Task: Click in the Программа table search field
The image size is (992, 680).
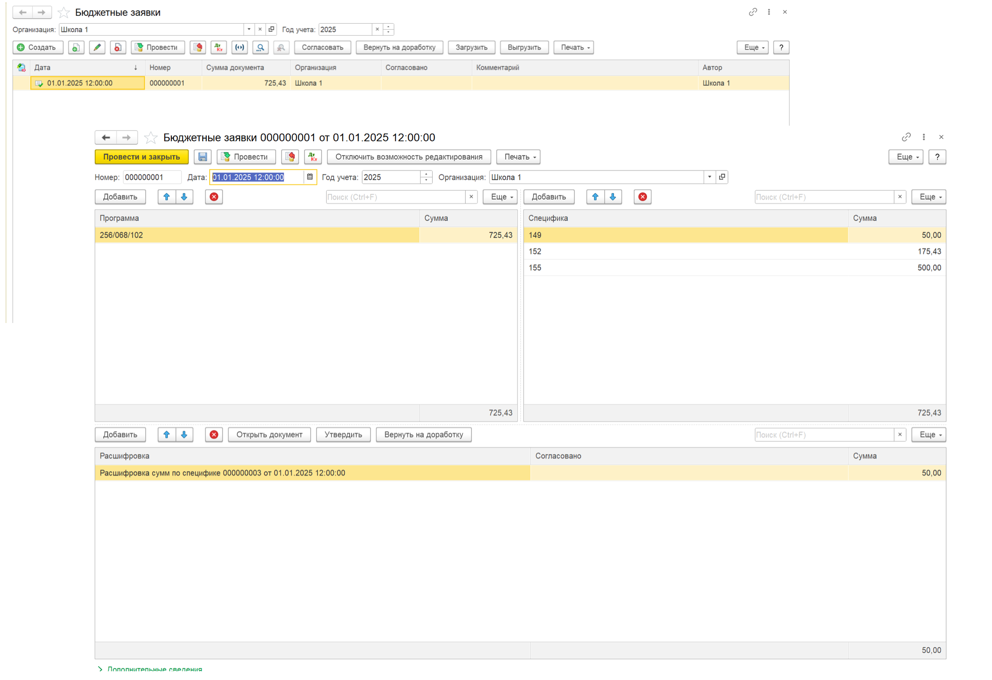Action: point(396,197)
